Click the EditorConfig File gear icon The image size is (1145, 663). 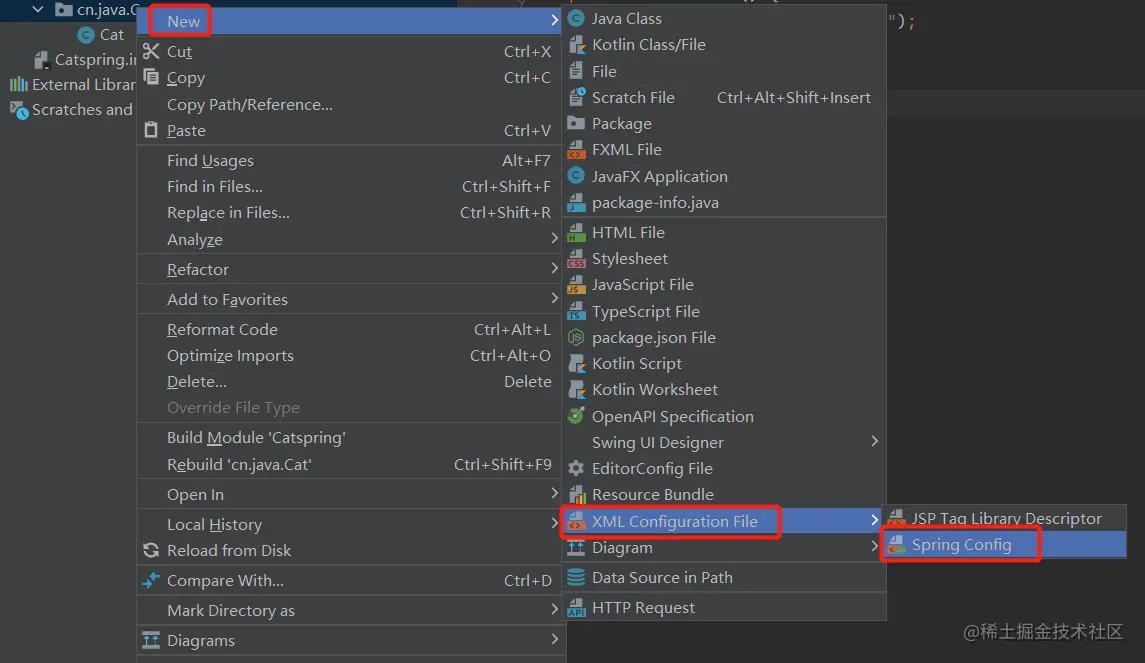pyautogui.click(x=576, y=468)
